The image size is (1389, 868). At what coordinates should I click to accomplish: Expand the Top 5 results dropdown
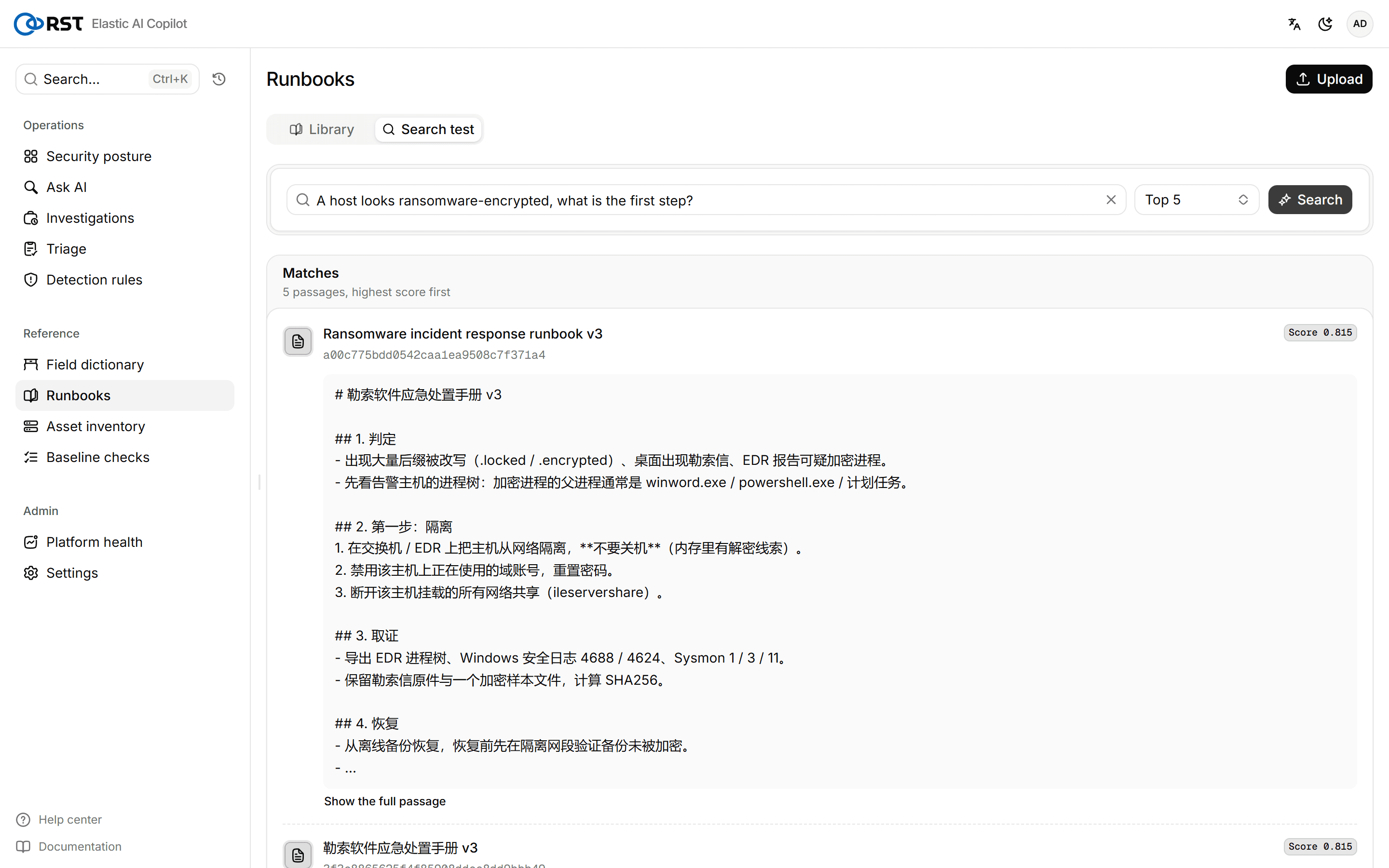coord(1197,200)
